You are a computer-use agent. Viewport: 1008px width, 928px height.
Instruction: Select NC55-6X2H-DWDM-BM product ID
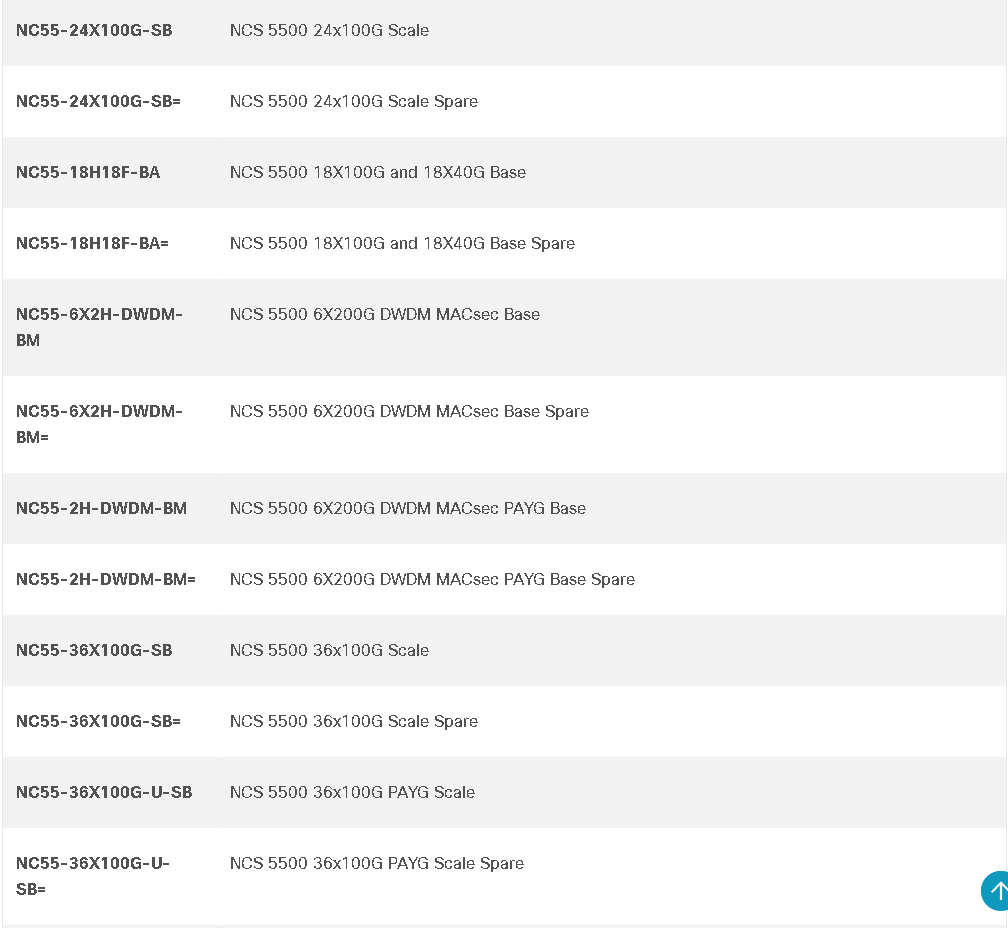[x=98, y=326]
